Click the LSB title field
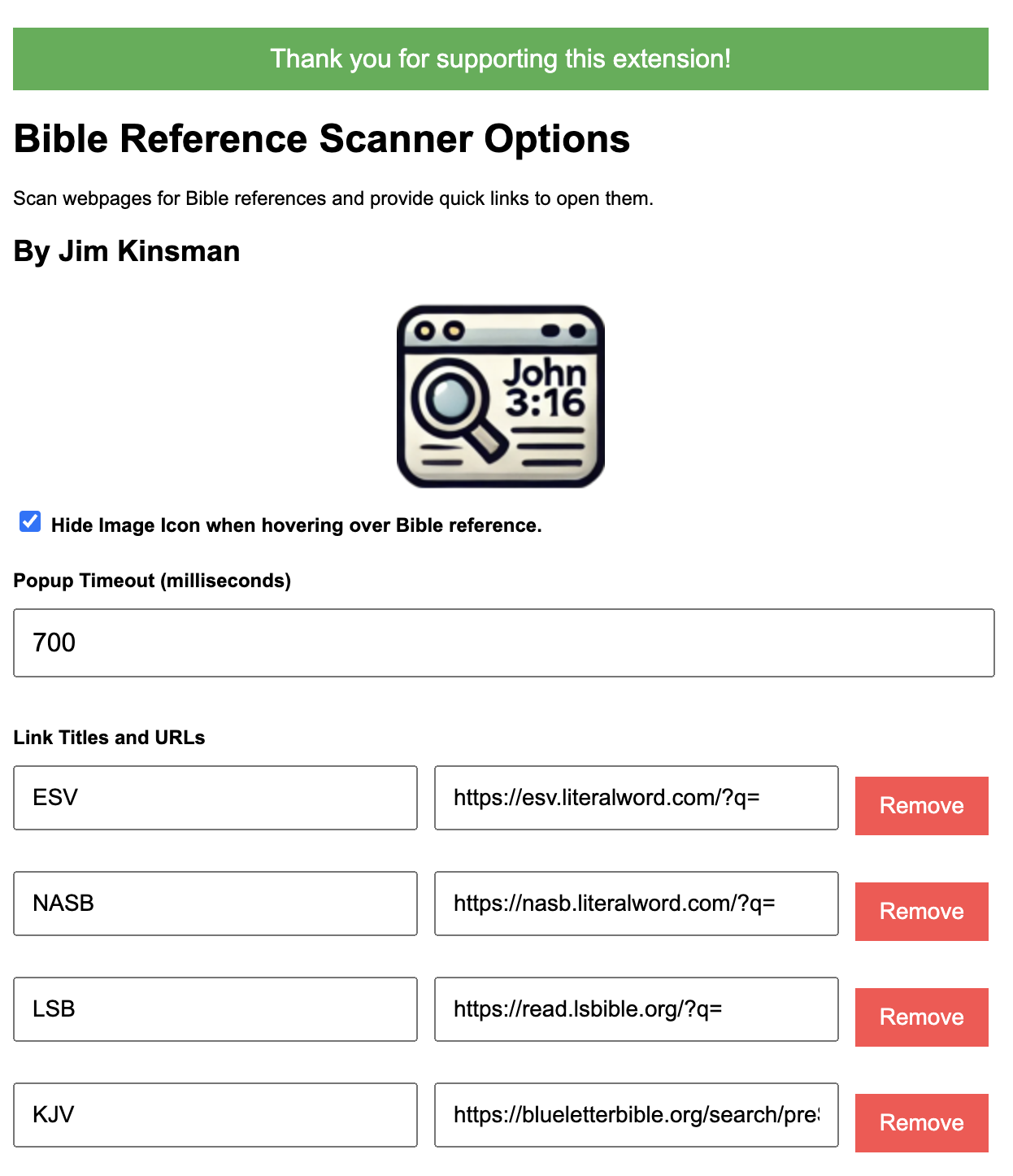Screen dimensions: 1013x1176 pyautogui.click(x=215, y=1009)
